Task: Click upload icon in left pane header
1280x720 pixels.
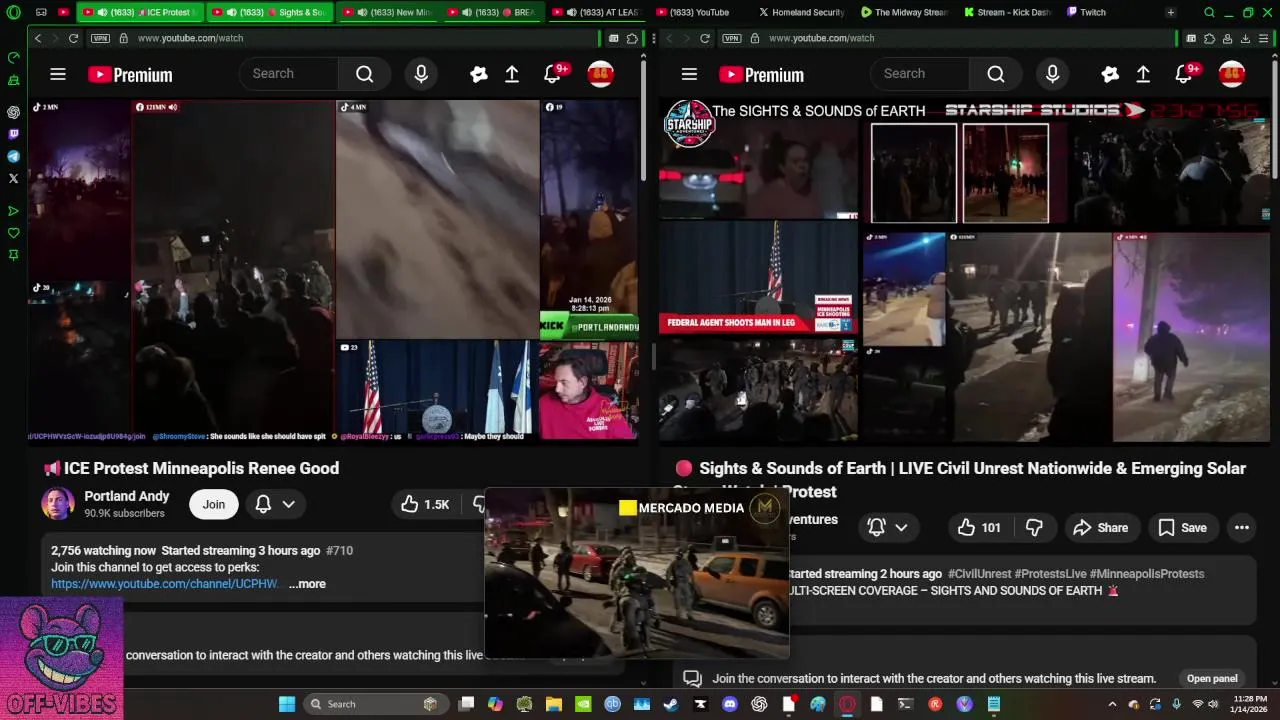Action: pos(512,74)
